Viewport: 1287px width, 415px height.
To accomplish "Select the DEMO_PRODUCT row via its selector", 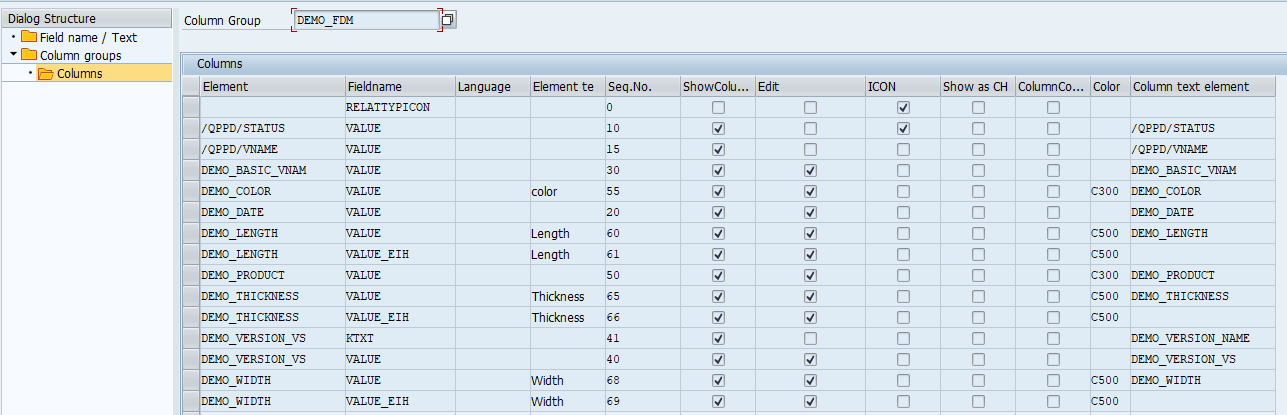I will tap(191, 275).
